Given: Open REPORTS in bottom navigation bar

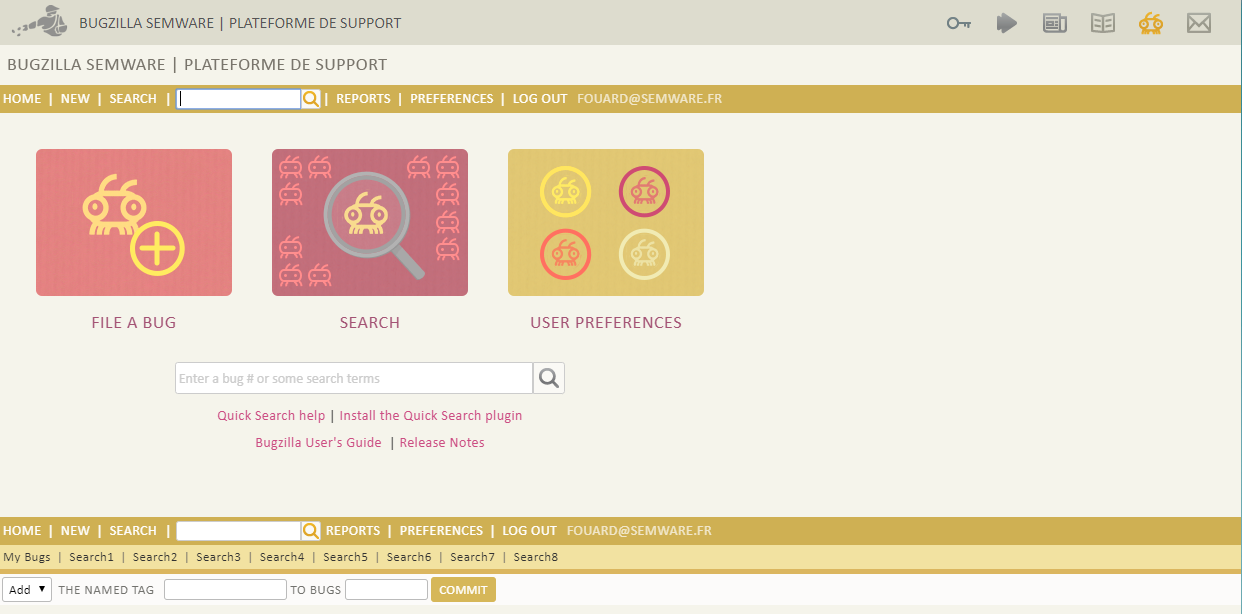Looking at the screenshot, I should point(353,531).
